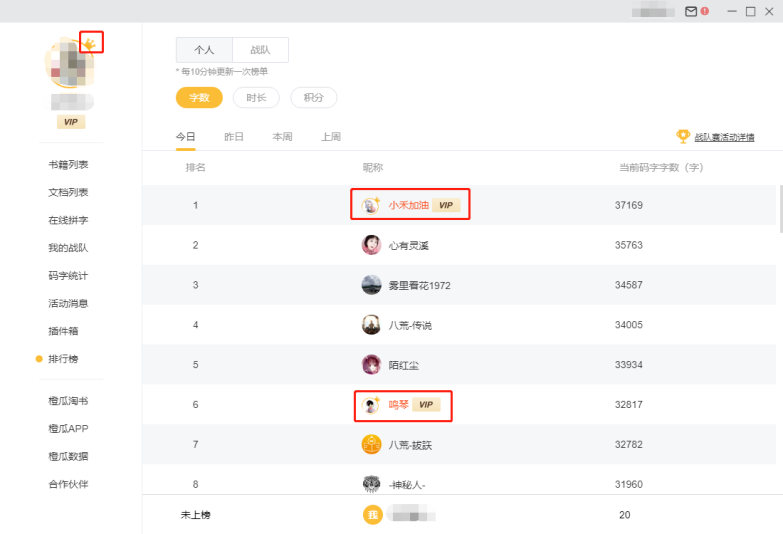Open 战队赛活动详情 link
The height and width of the screenshot is (534, 783).
pyautogui.click(x=724, y=137)
